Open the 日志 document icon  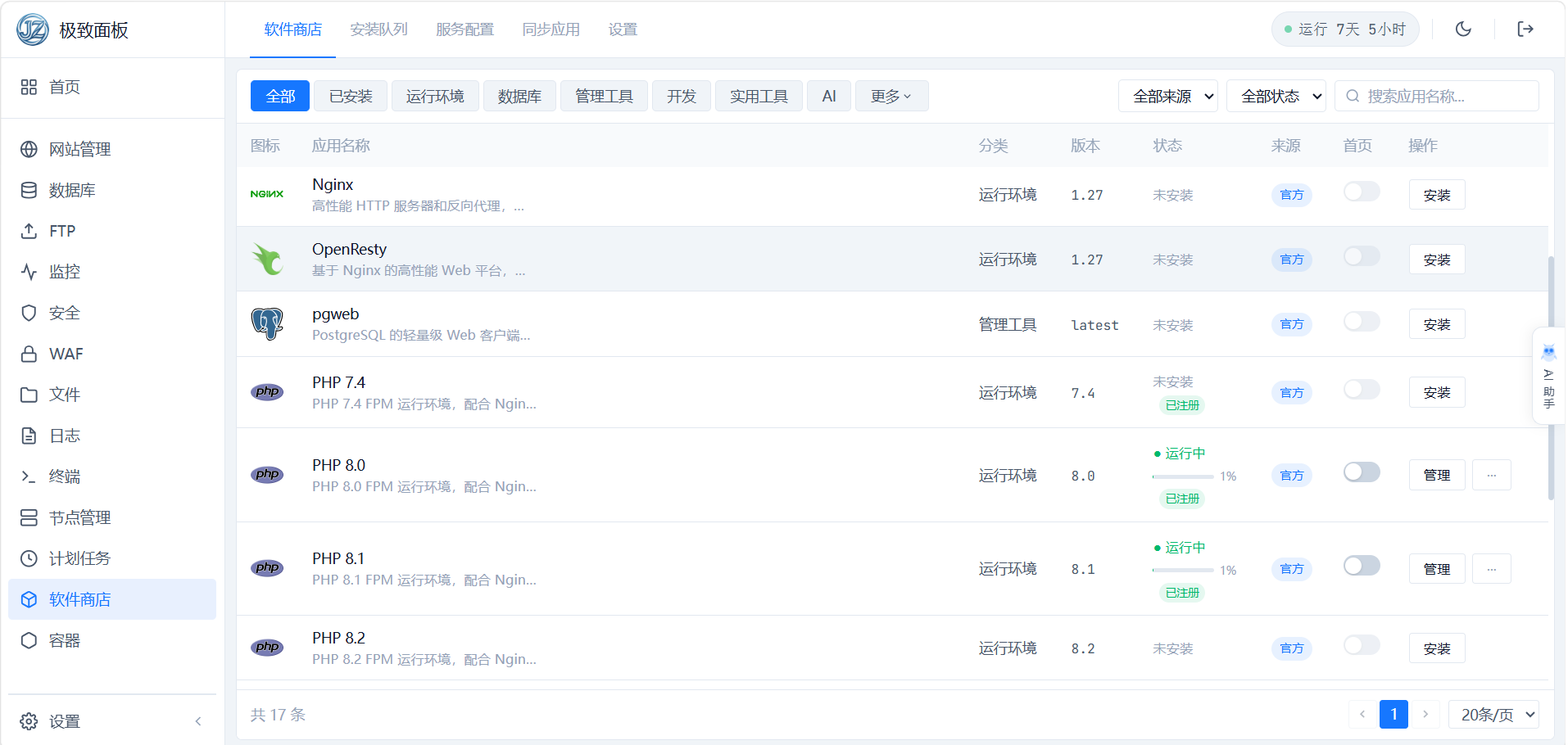click(x=29, y=436)
